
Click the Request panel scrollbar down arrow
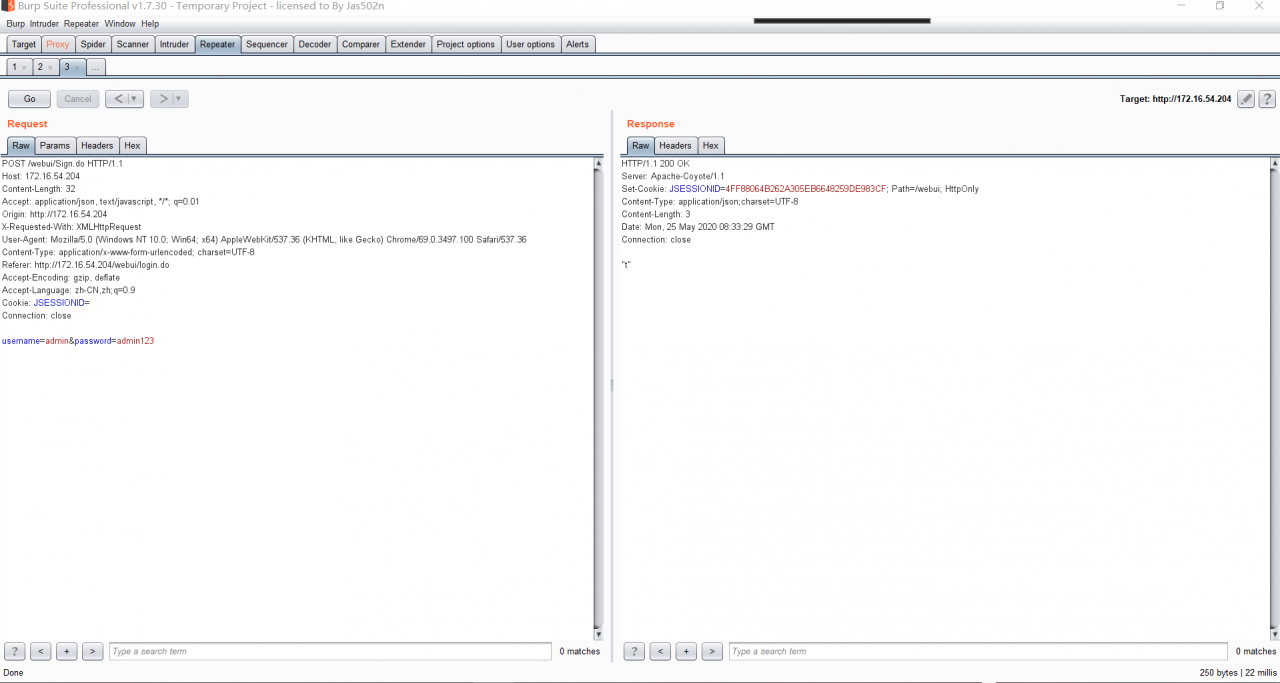pos(599,634)
